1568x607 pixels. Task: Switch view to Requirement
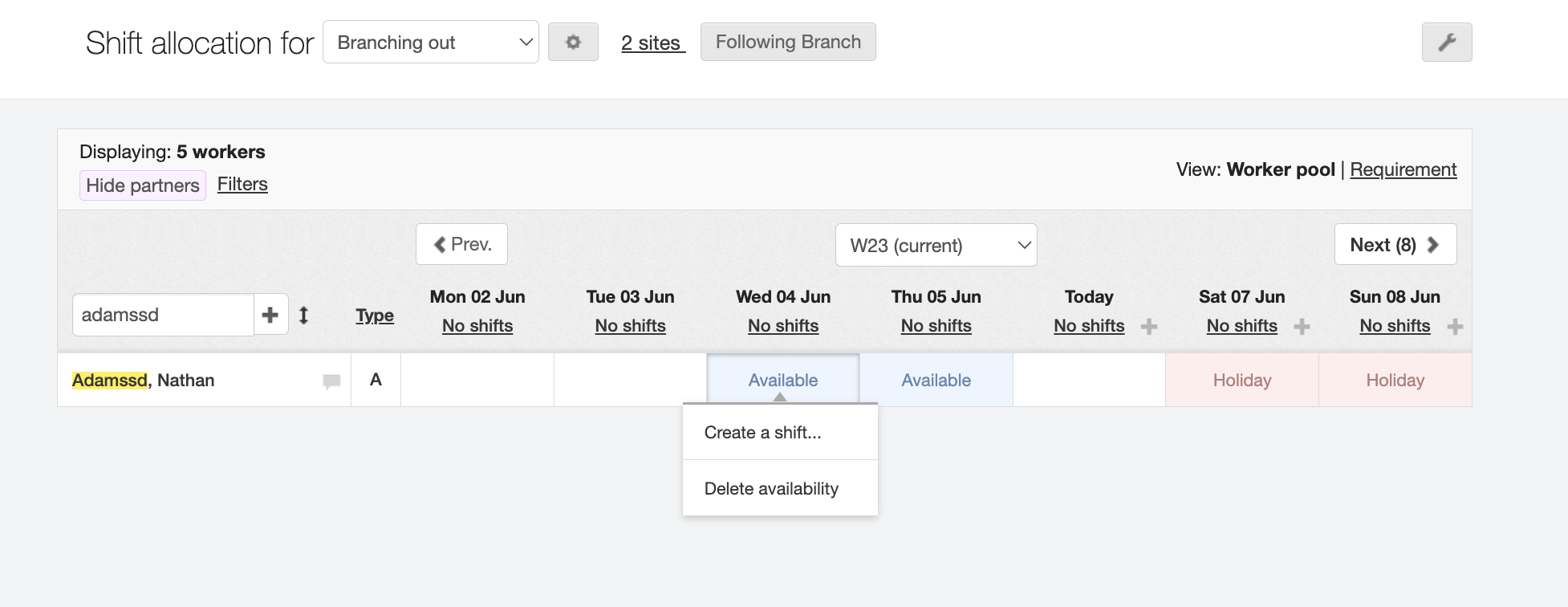coord(1403,169)
